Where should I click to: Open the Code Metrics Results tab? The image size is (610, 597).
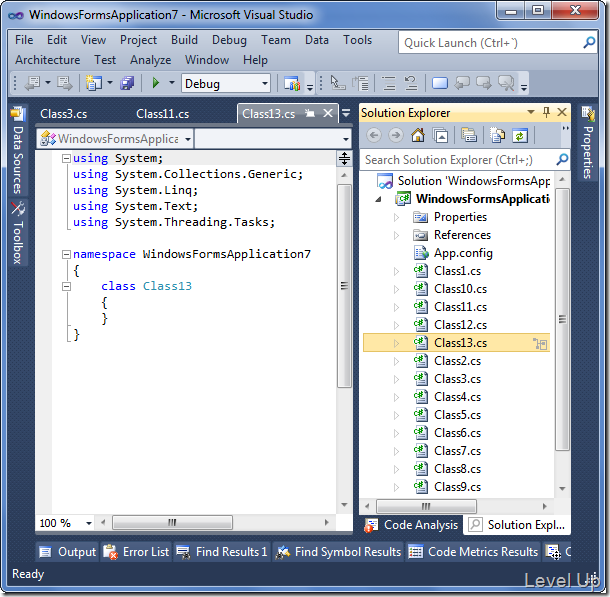pos(473,552)
